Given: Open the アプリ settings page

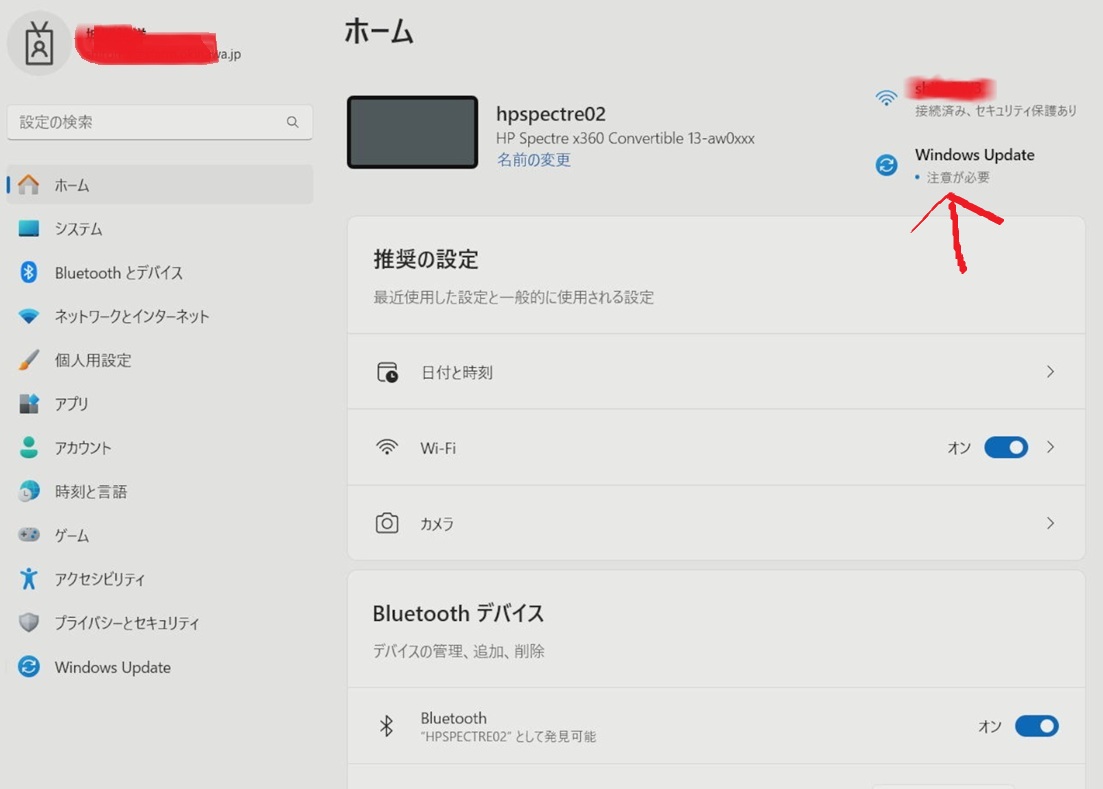Looking at the screenshot, I should [x=160, y=404].
